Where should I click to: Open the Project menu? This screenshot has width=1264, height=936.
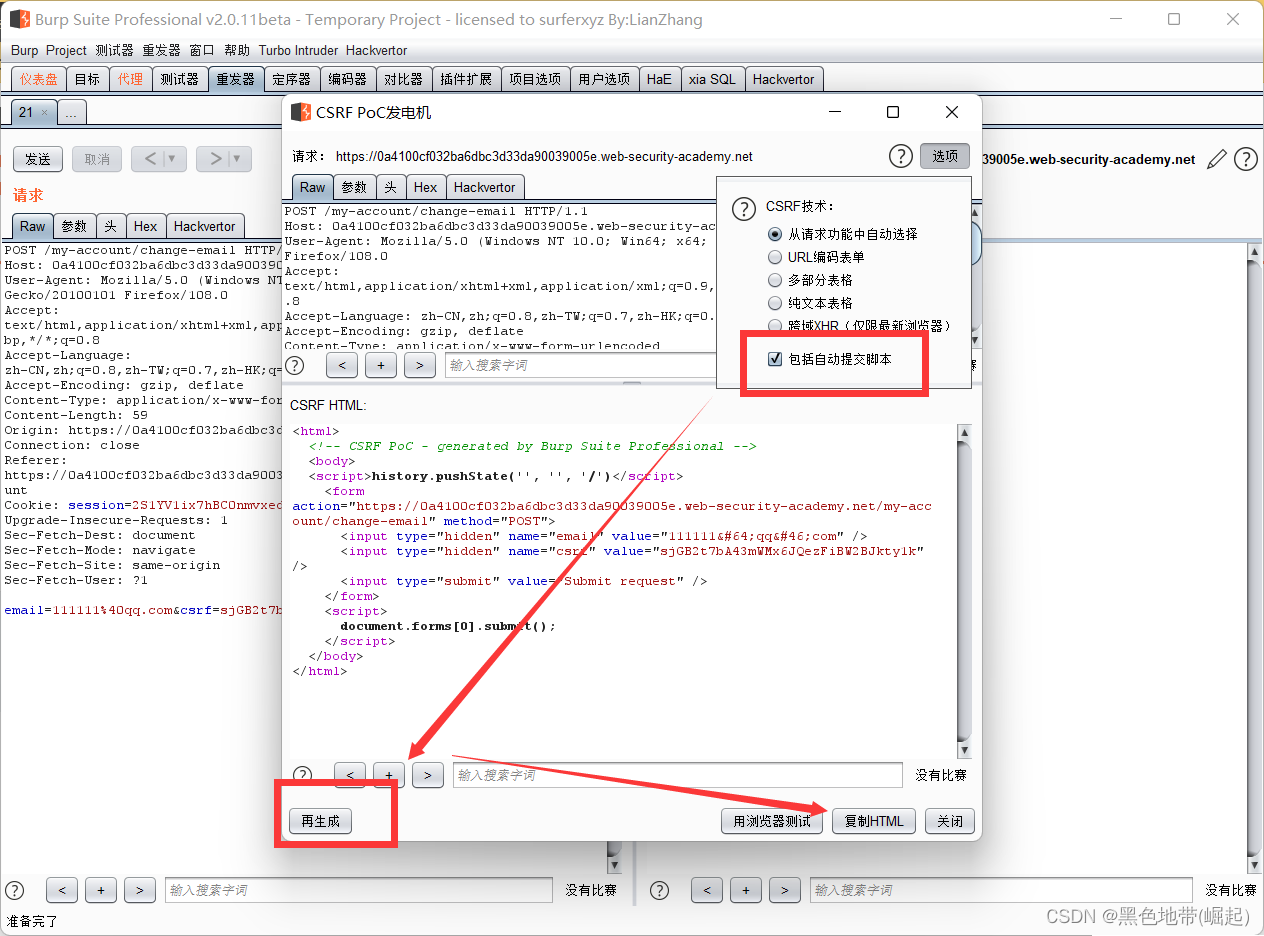coord(66,50)
